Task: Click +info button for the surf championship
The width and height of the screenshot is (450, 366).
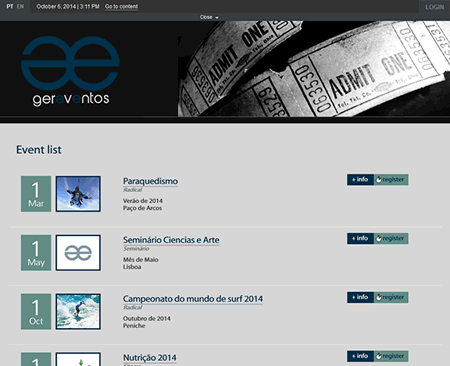Action: tap(360, 297)
